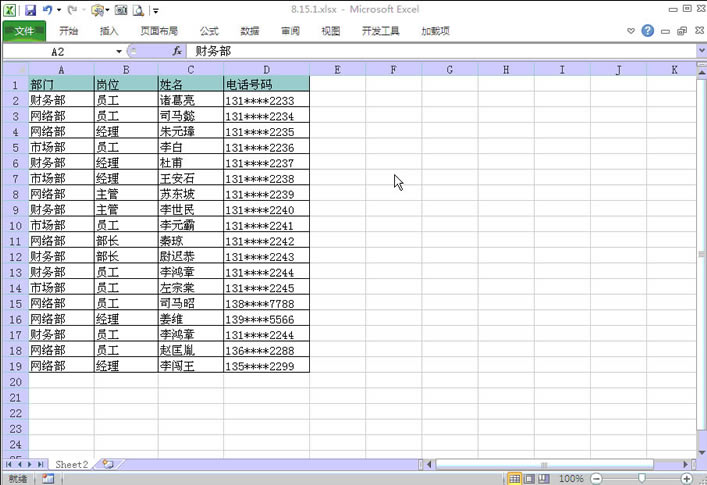Switch to the 数据 ribbon tab
This screenshot has height=485, width=707.
pyautogui.click(x=250, y=31)
